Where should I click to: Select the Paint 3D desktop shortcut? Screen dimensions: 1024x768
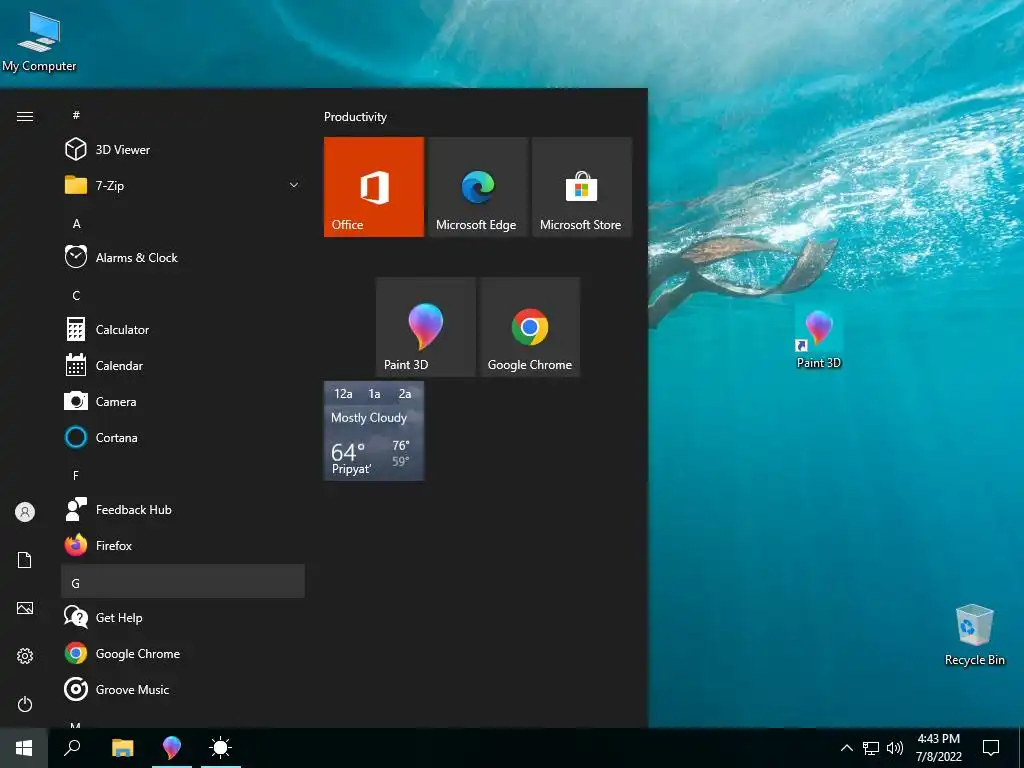tap(818, 338)
